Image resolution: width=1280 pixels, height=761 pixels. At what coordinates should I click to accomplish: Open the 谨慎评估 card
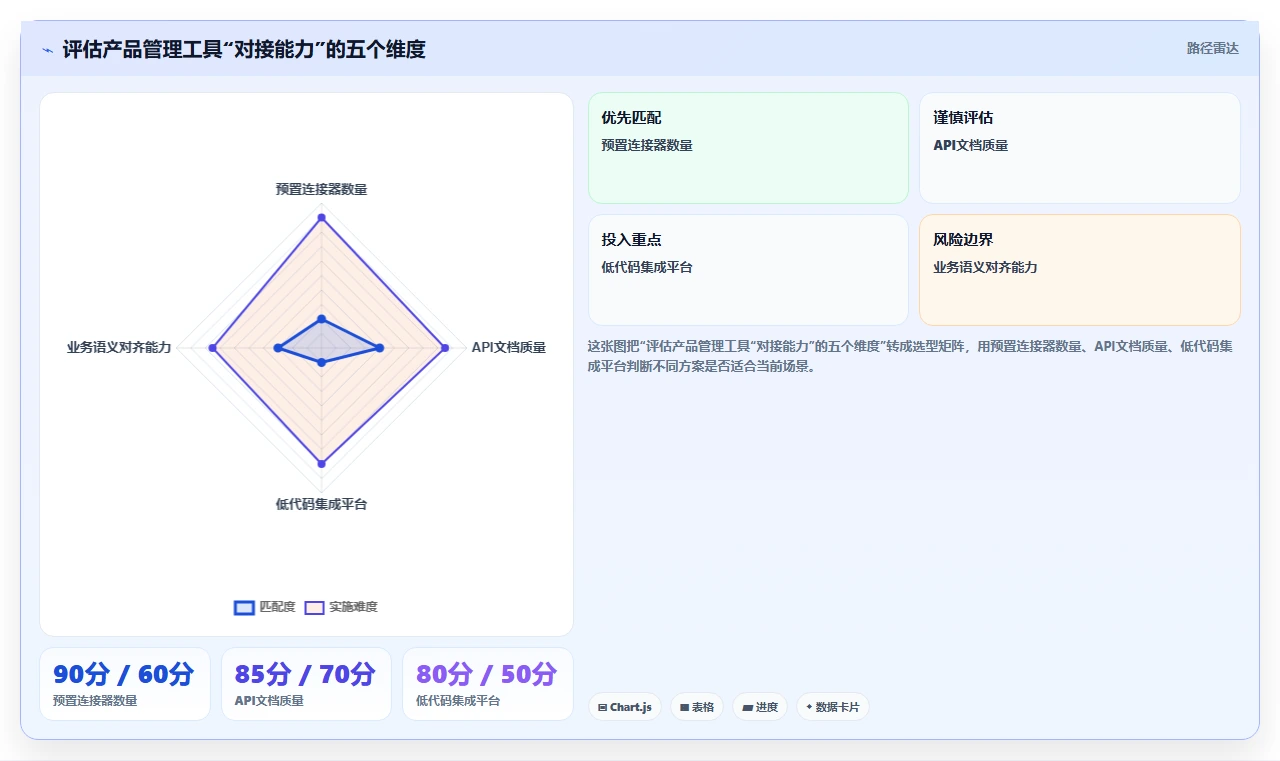(1080, 148)
